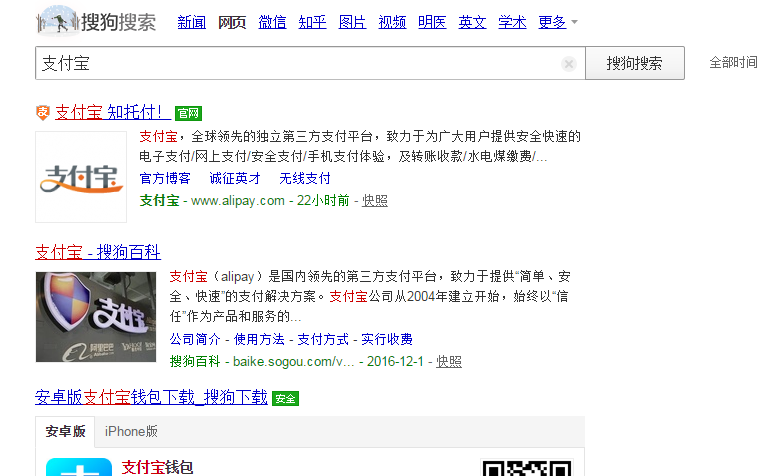Click the orange shield icon beside 支付宝 知托付
This screenshot has height=476, width=760.
(x=43, y=113)
